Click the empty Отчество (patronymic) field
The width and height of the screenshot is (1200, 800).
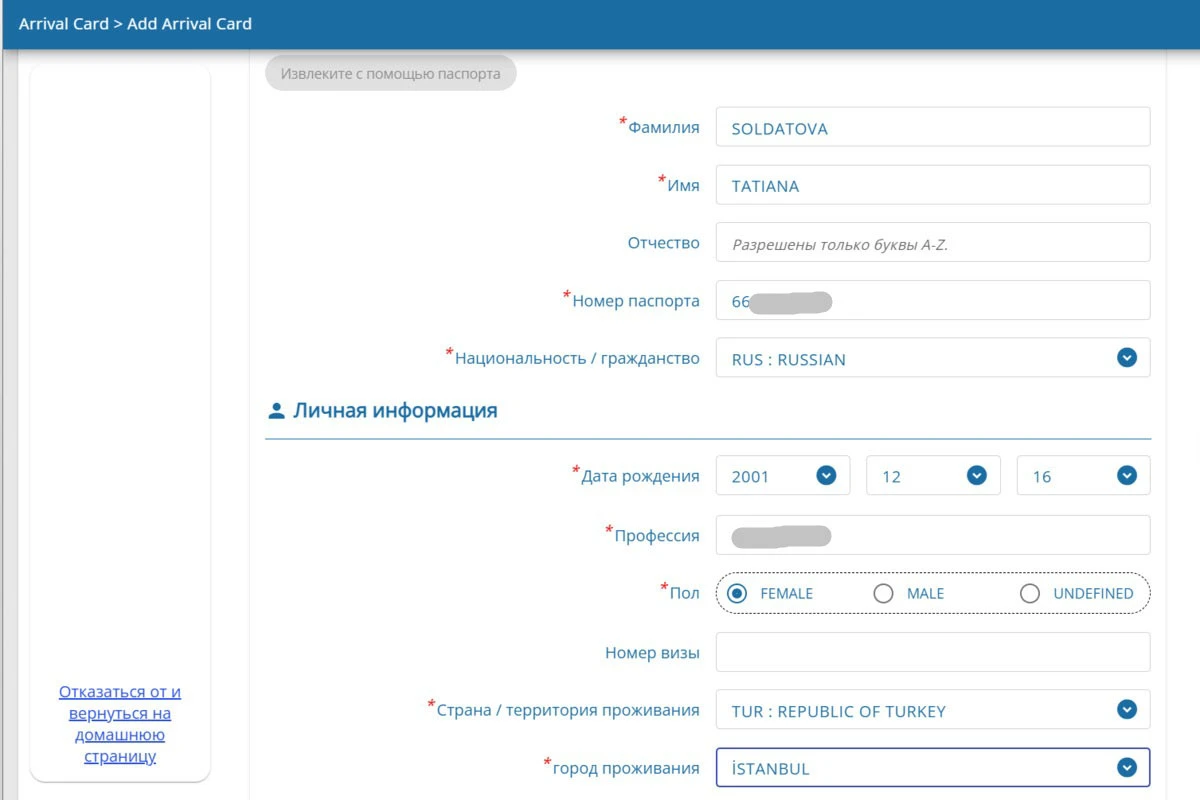[933, 243]
